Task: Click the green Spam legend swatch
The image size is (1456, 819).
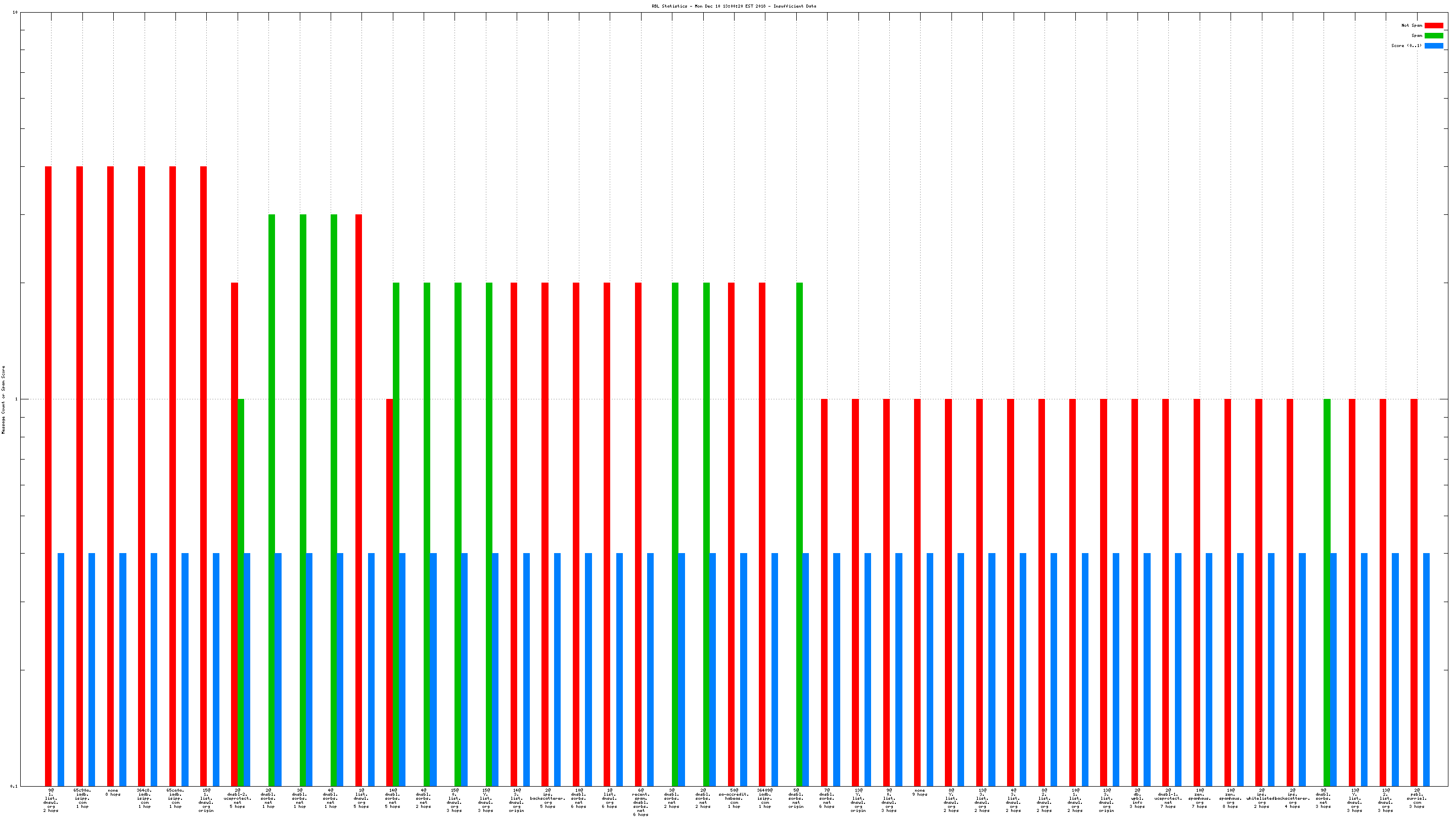Action: (x=1433, y=35)
